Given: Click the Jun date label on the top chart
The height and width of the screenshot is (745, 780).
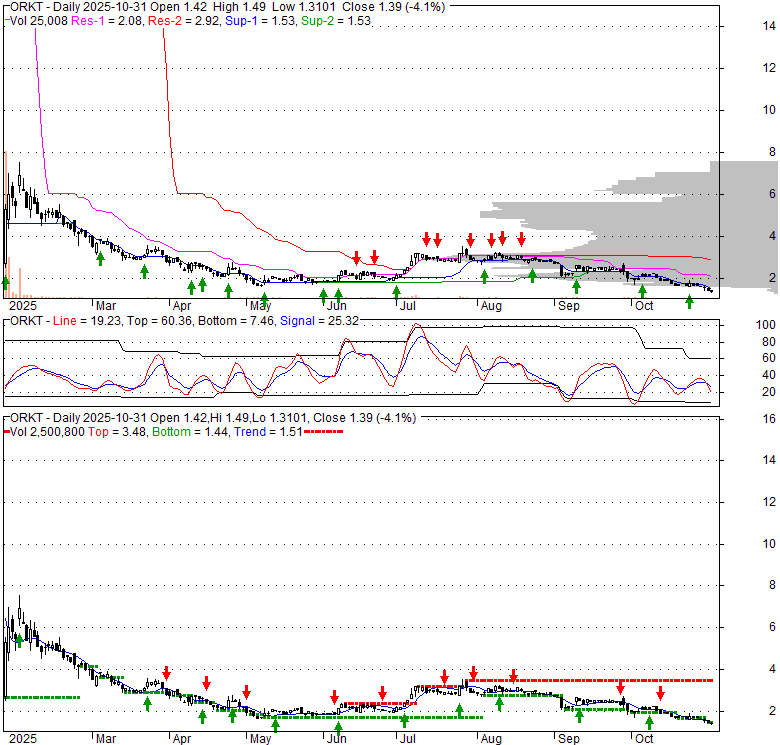Looking at the screenshot, I should tap(337, 306).
